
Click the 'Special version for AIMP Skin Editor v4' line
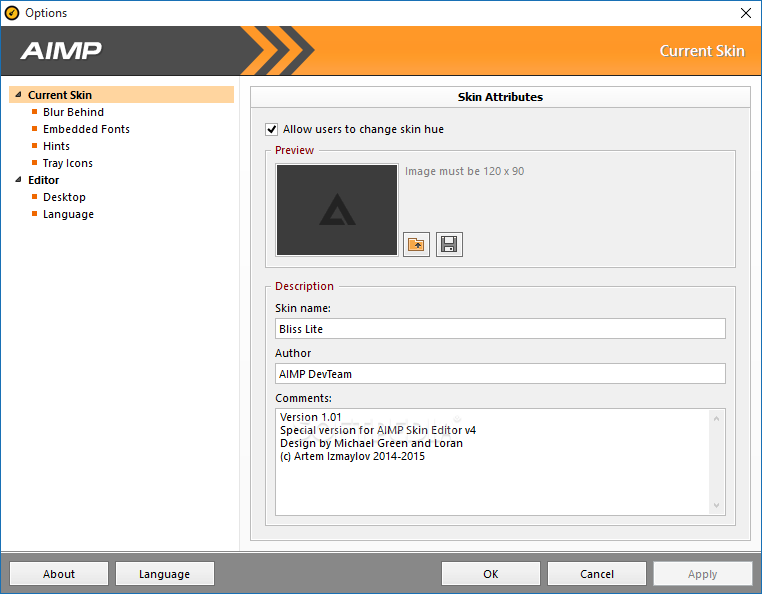coord(378,430)
